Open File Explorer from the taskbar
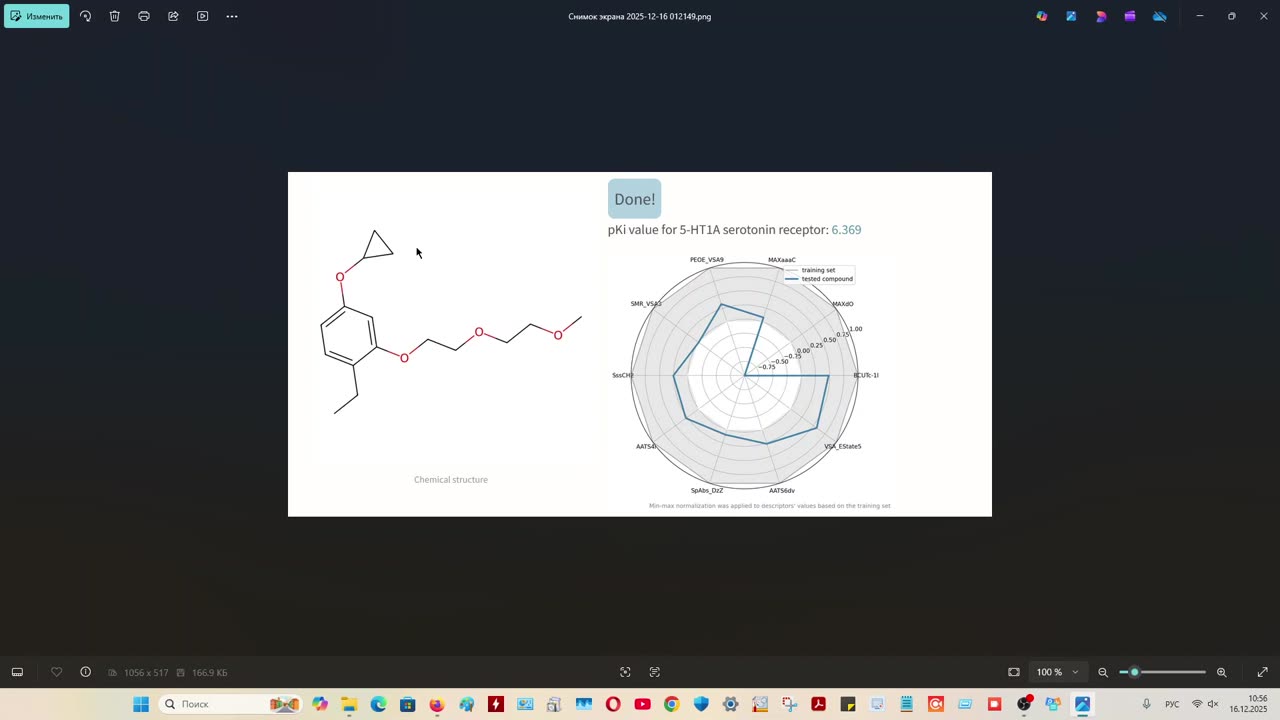 [x=349, y=704]
